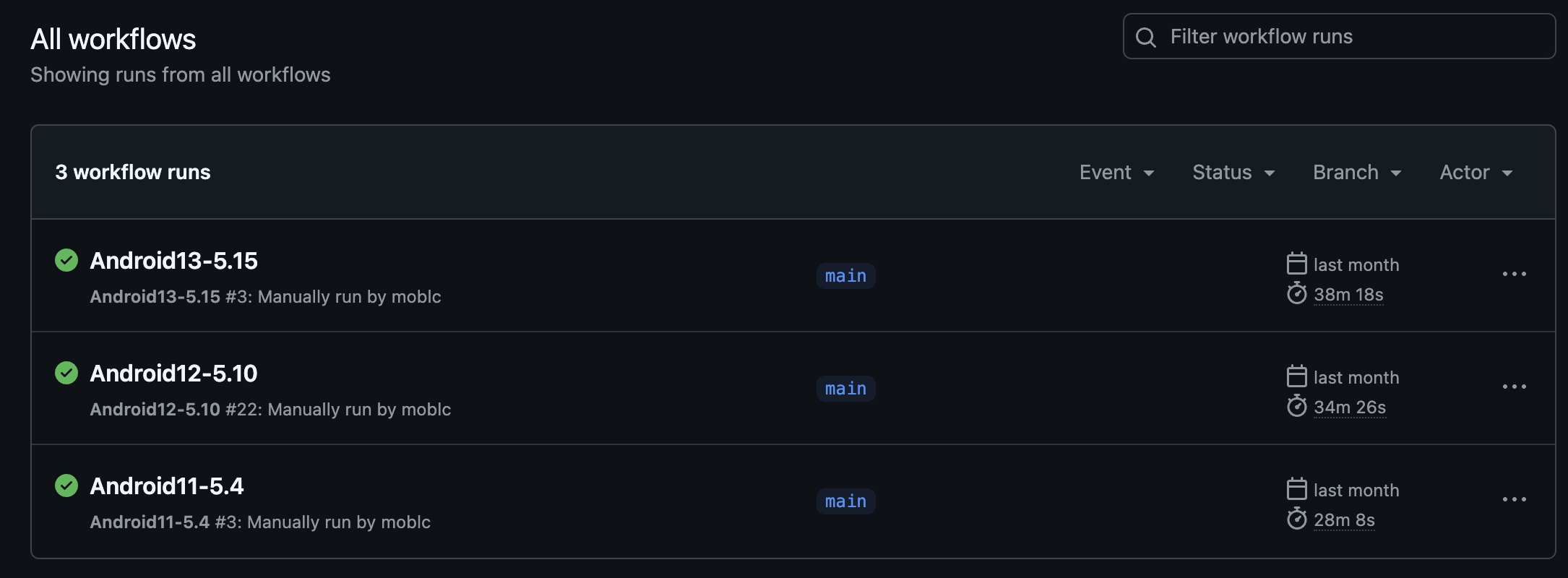Expand the Status filter dropdown
This screenshot has width=1568, height=578.
pyautogui.click(x=1233, y=173)
